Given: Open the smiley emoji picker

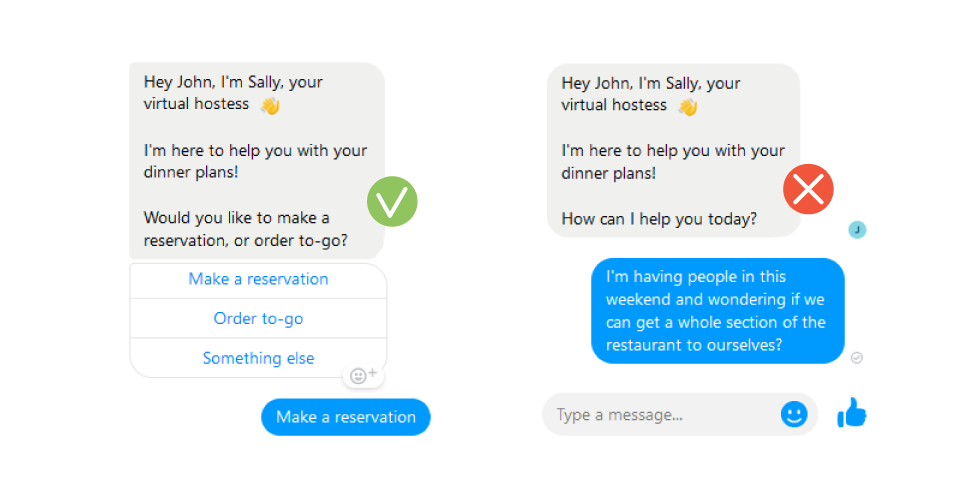Looking at the screenshot, I should pos(794,414).
